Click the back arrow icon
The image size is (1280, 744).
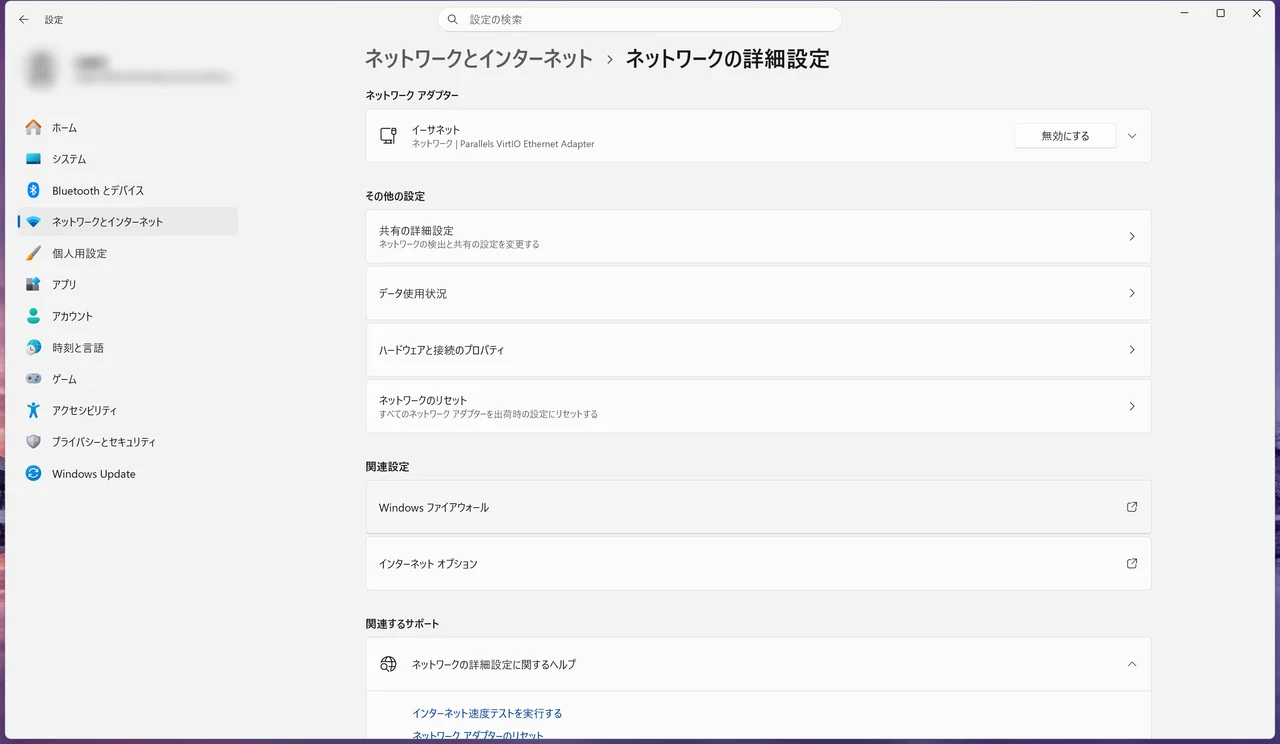(24, 19)
